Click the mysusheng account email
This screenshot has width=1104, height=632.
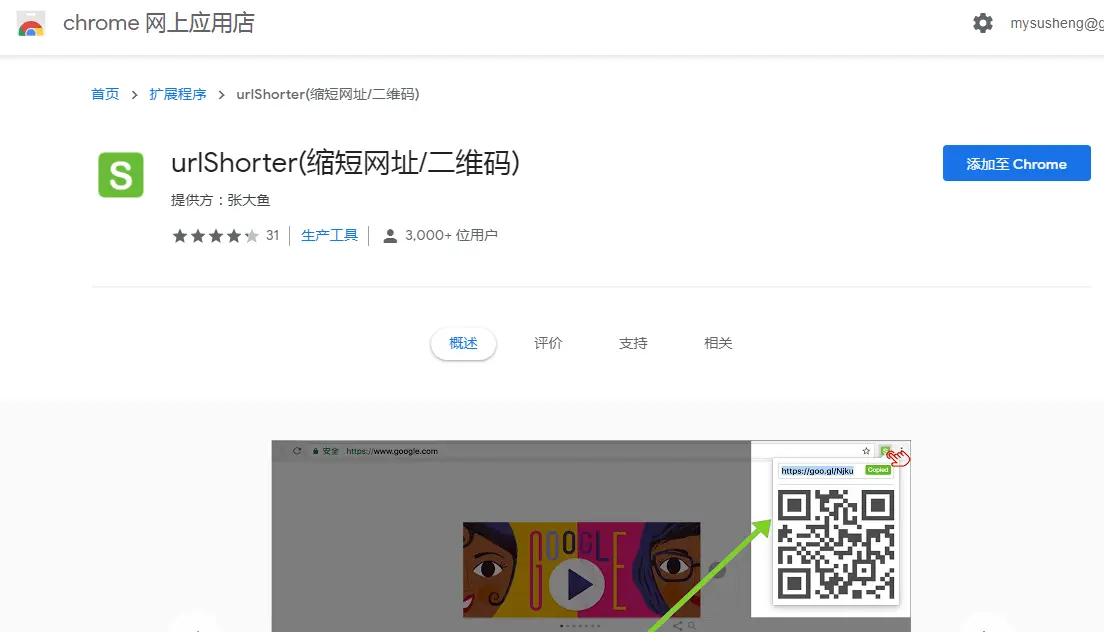click(1057, 23)
